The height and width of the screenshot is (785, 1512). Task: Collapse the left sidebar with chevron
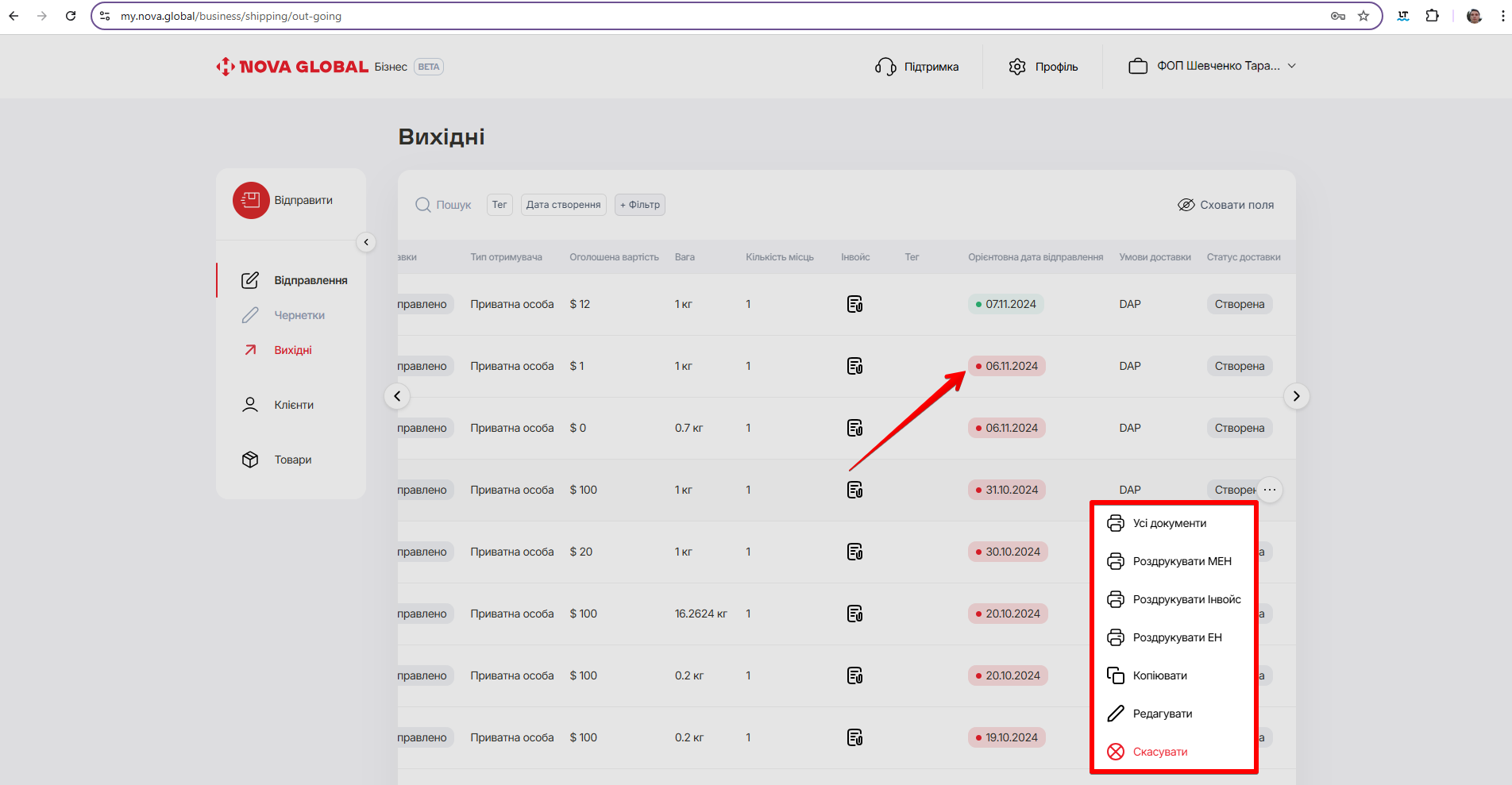pyautogui.click(x=366, y=242)
